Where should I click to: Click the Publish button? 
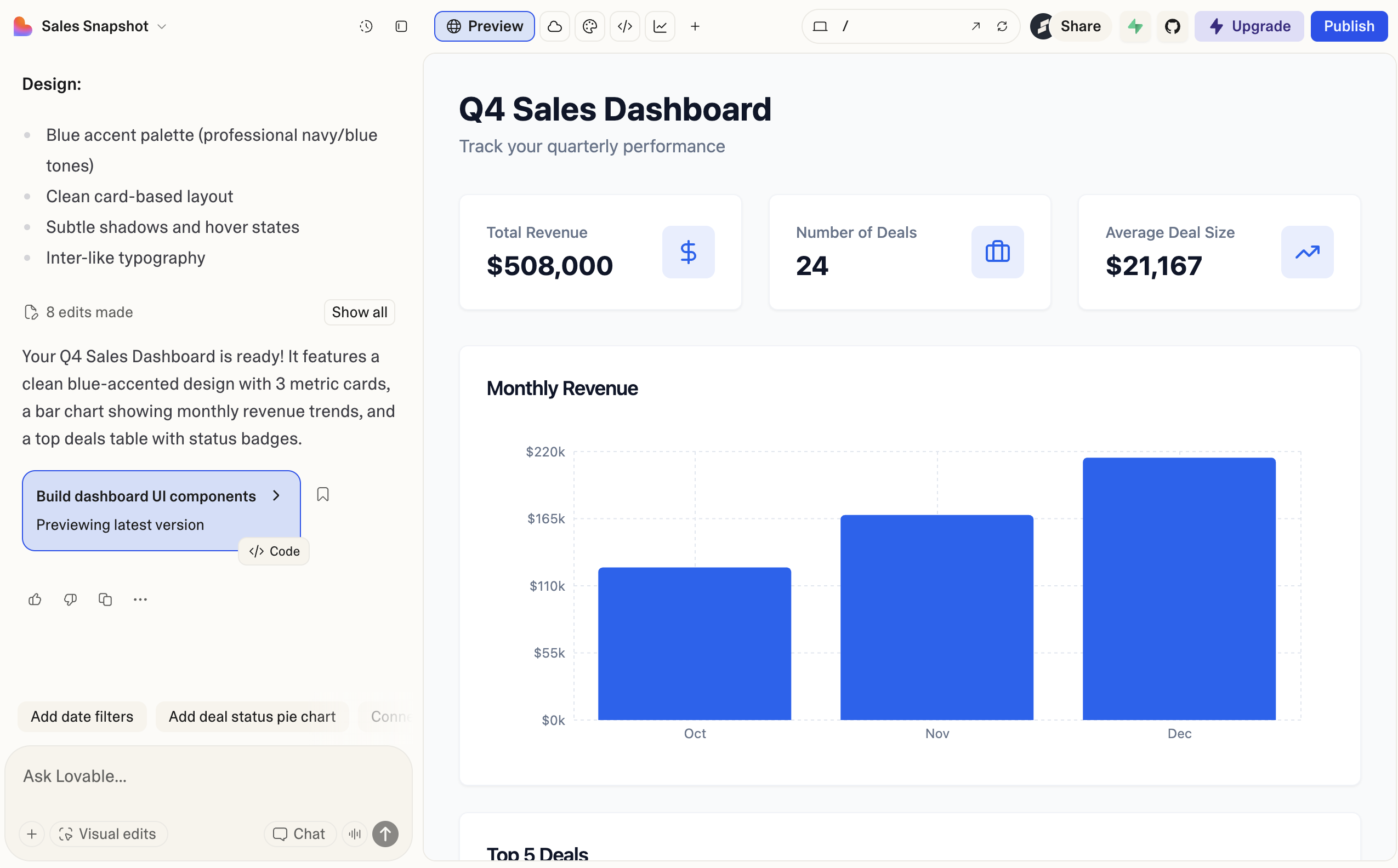[x=1349, y=26]
